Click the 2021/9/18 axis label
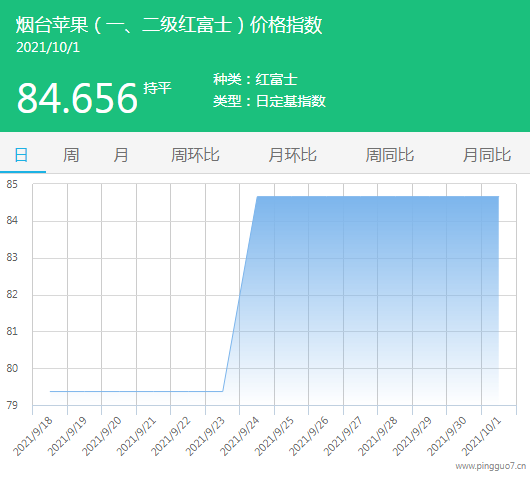Screen dimensions: 530x477 click(33, 436)
